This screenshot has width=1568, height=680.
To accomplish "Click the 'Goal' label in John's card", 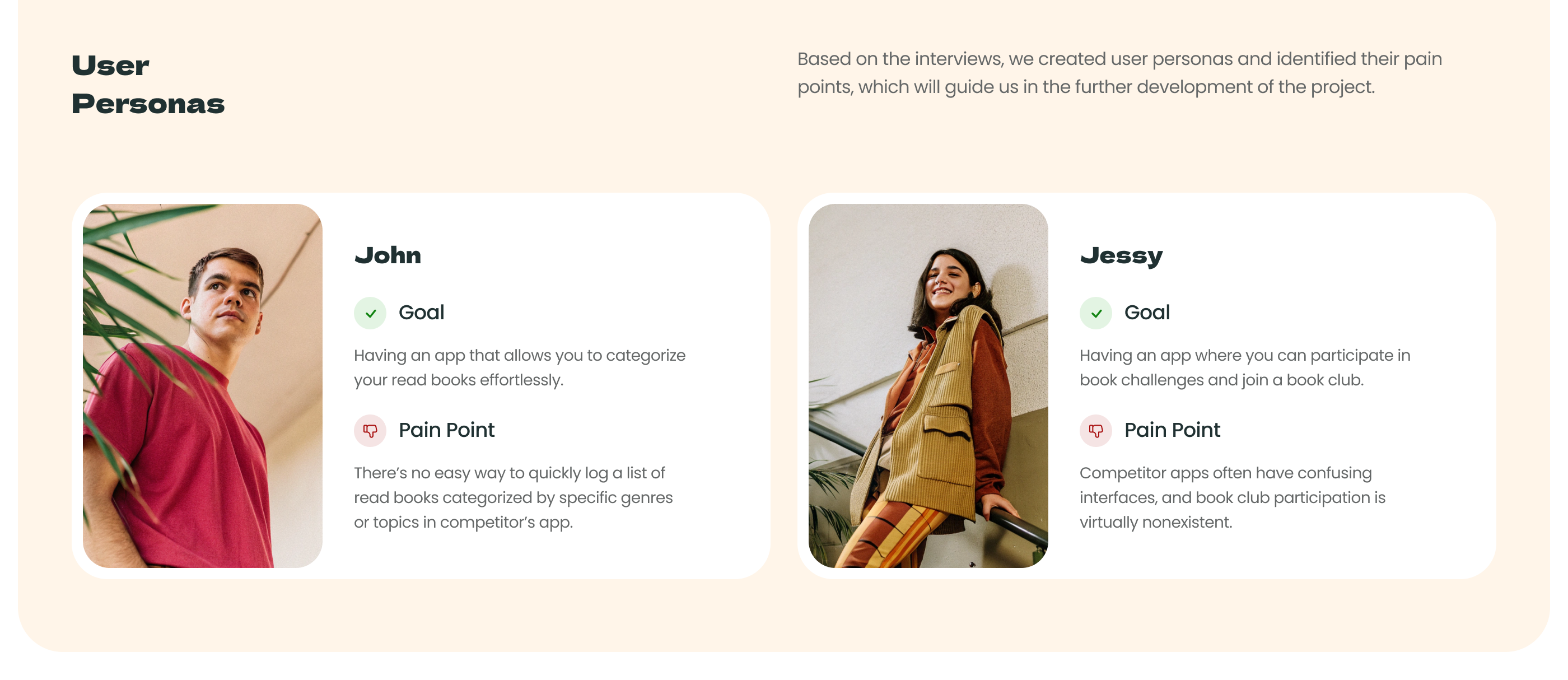I will (421, 313).
